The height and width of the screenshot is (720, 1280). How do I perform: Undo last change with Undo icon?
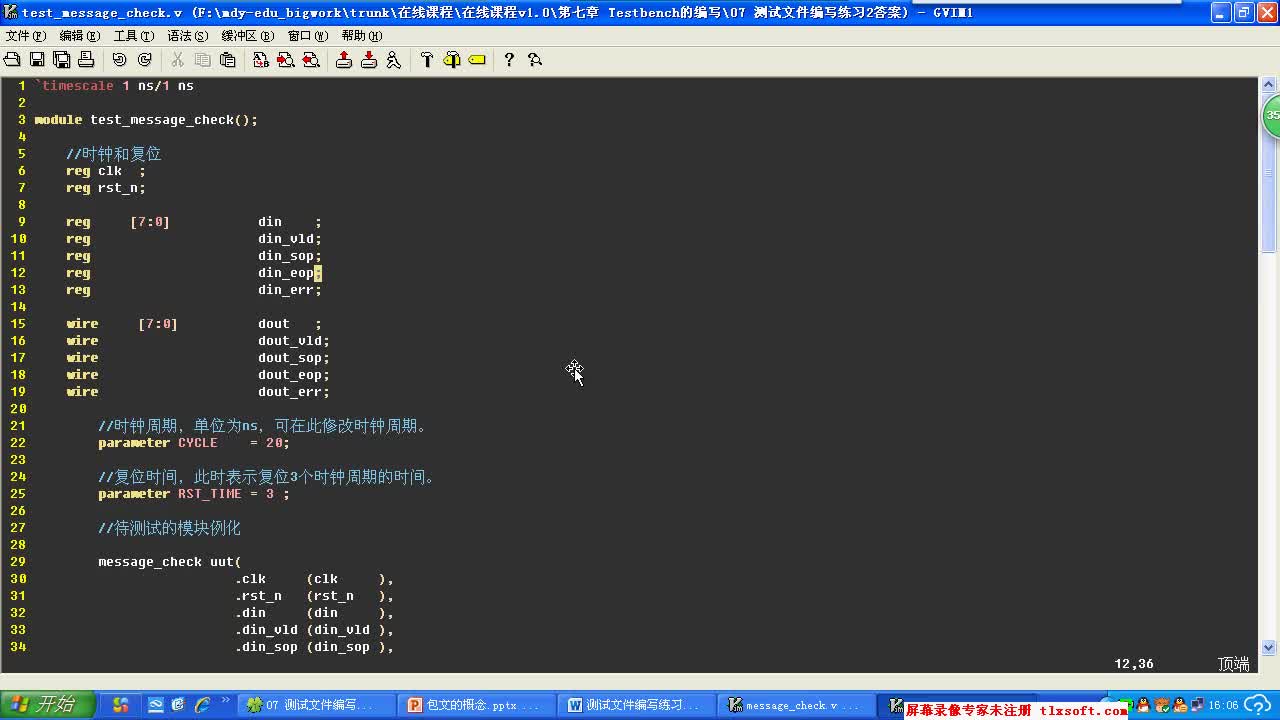[x=119, y=60]
